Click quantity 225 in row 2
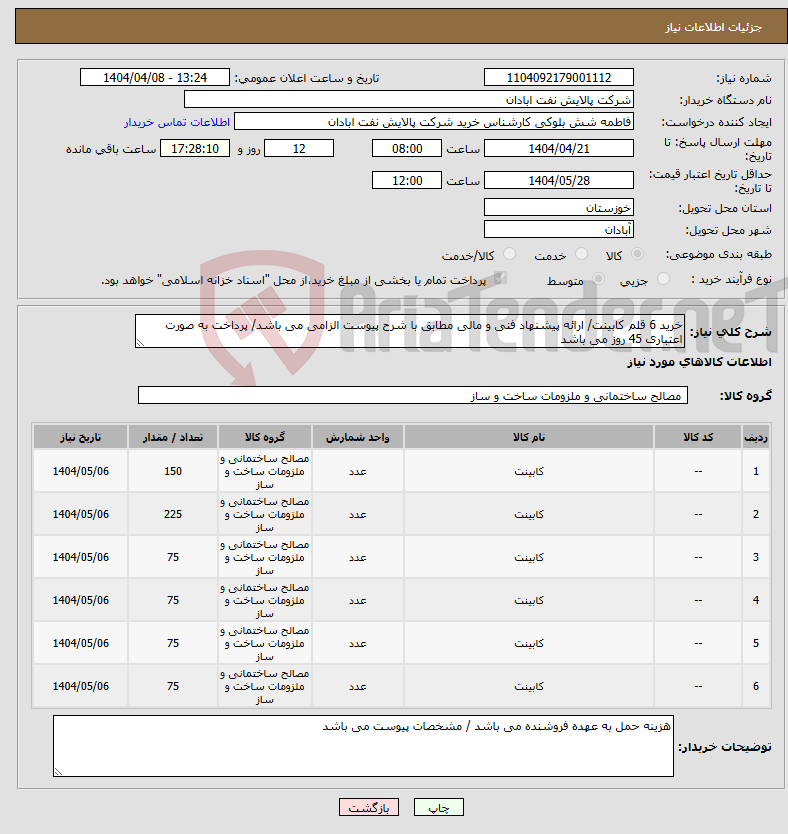 [173, 514]
